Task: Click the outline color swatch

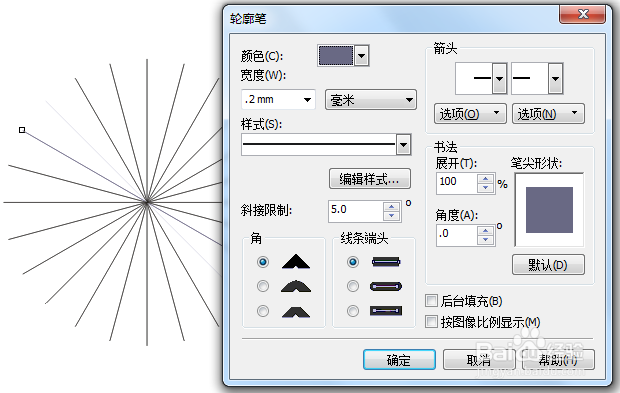Action: (336, 55)
